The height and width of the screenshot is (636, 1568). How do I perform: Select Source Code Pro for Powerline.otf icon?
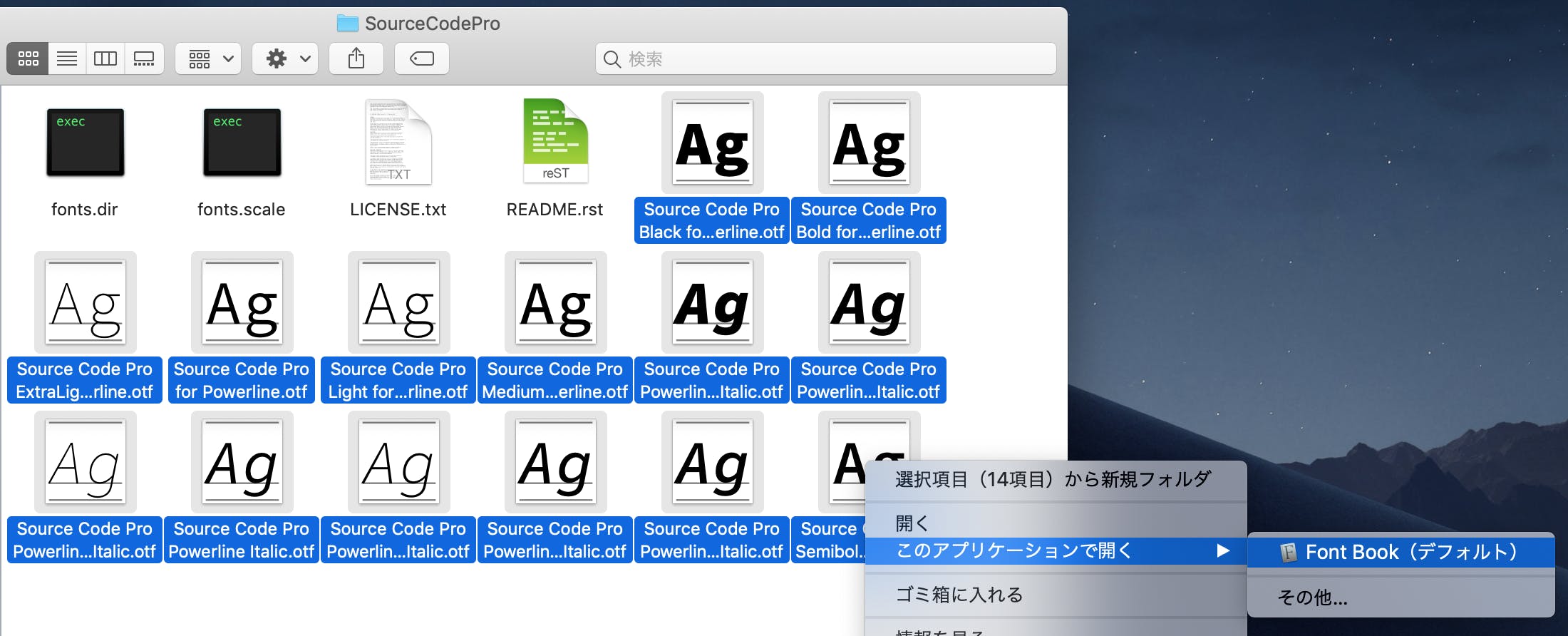242,302
